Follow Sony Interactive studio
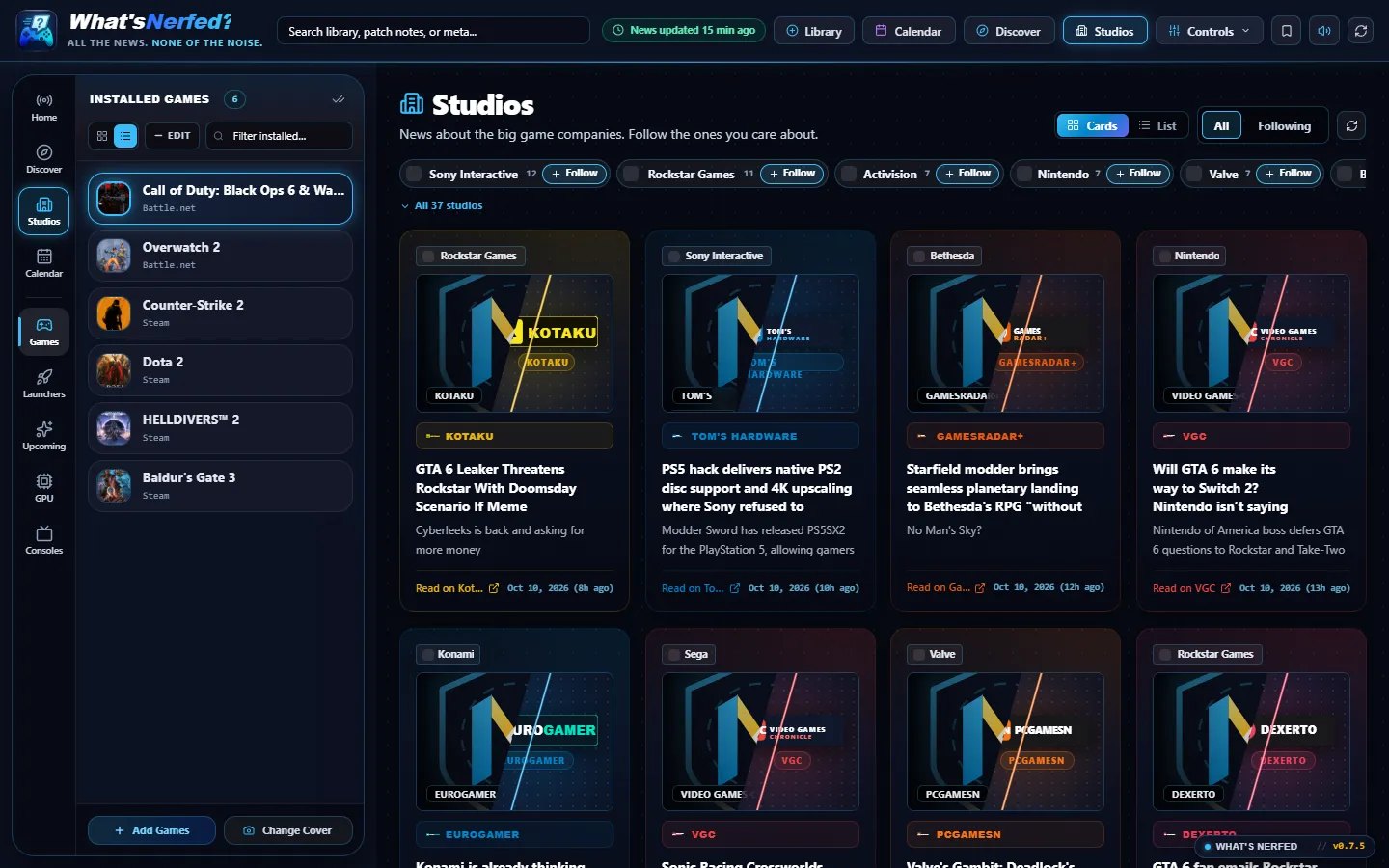This screenshot has height=868, width=1389. [575, 174]
